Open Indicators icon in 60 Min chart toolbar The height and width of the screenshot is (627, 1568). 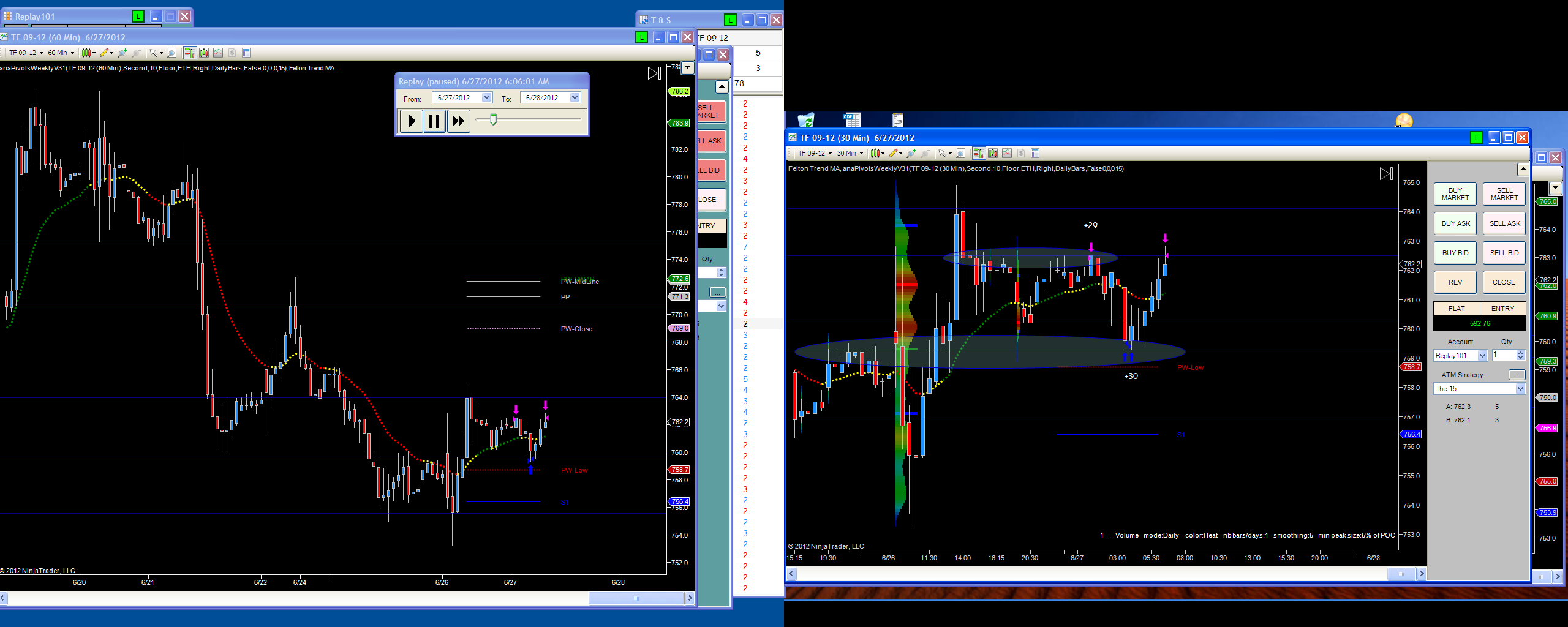[x=217, y=53]
